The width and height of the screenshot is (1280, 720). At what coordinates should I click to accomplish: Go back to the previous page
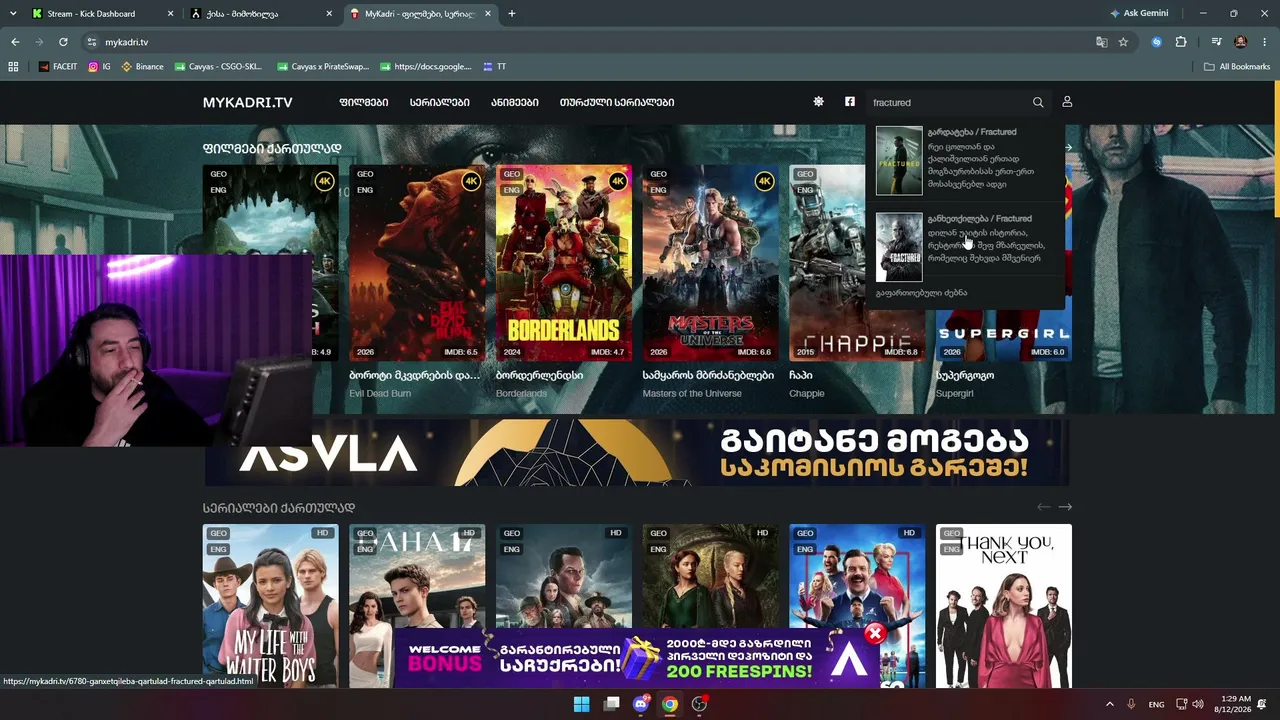15,42
